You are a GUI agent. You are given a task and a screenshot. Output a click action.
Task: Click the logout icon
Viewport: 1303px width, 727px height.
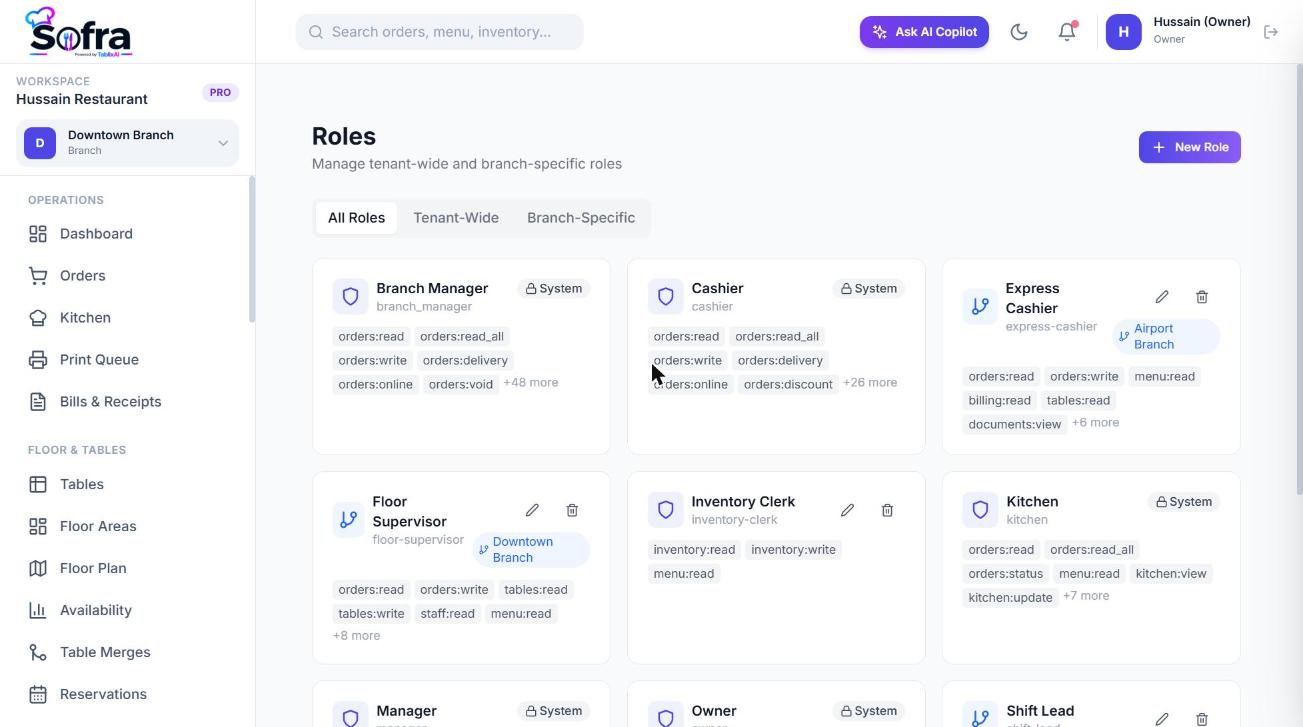[1271, 32]
